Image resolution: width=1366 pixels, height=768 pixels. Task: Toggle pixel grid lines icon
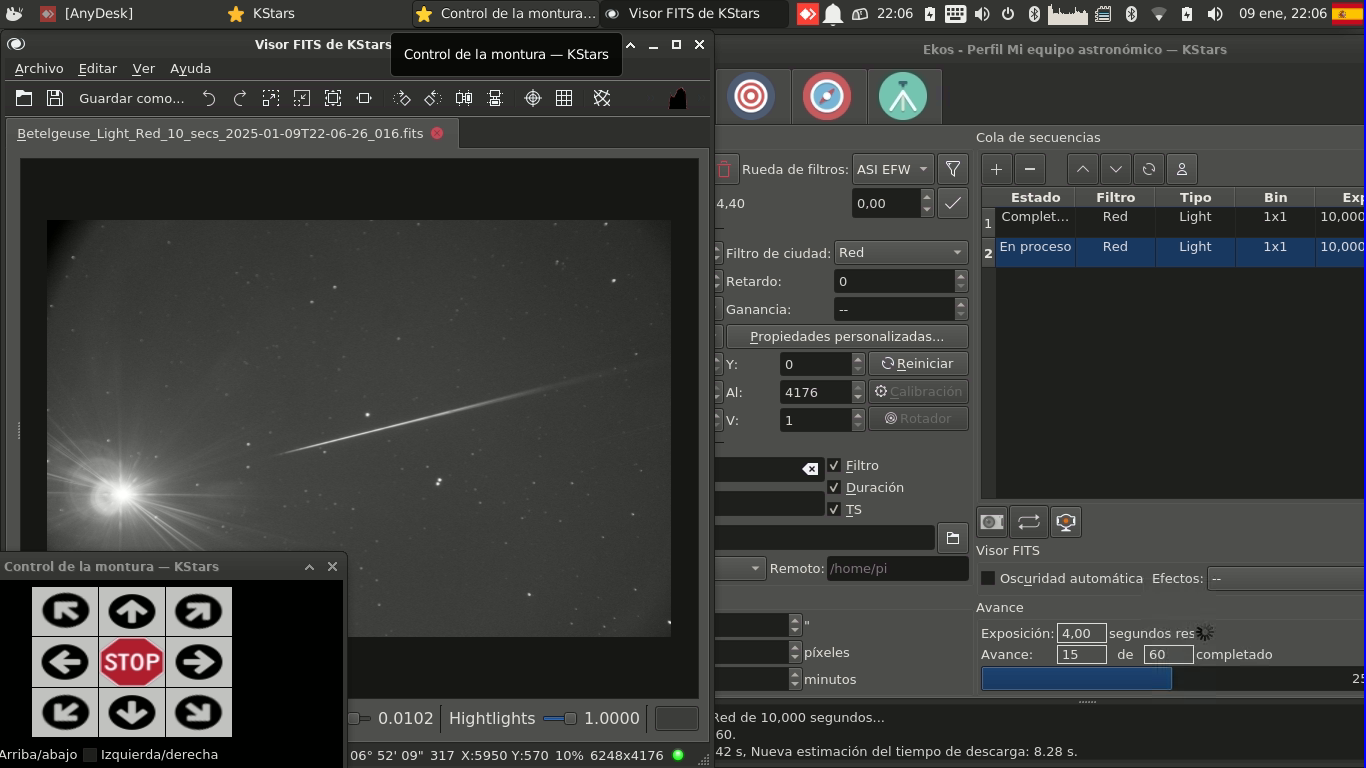click(x=564, y=98)
